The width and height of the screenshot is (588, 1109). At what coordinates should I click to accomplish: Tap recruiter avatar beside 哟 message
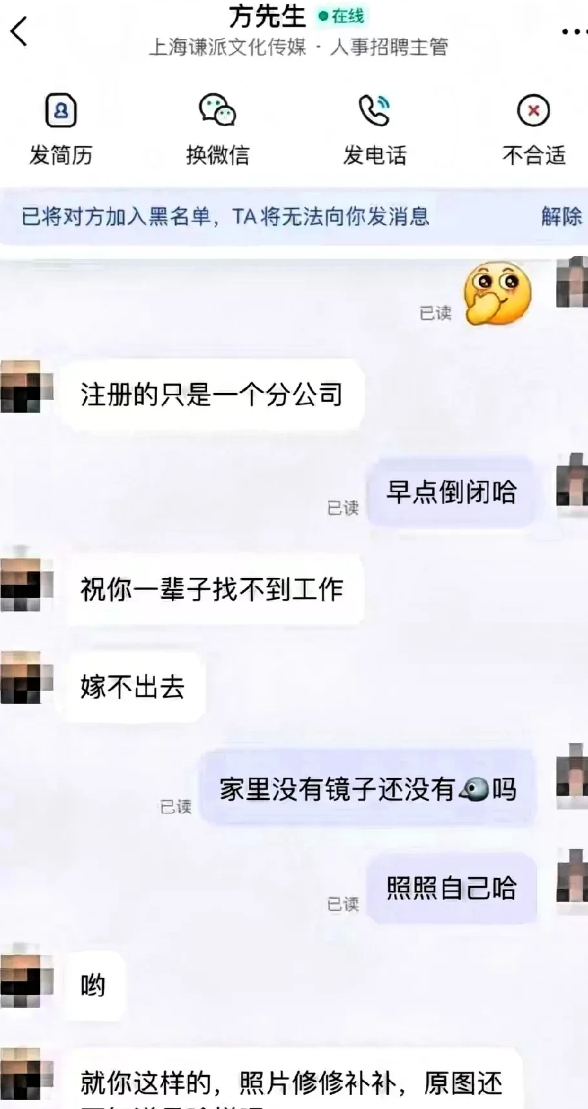click(25, 981)
